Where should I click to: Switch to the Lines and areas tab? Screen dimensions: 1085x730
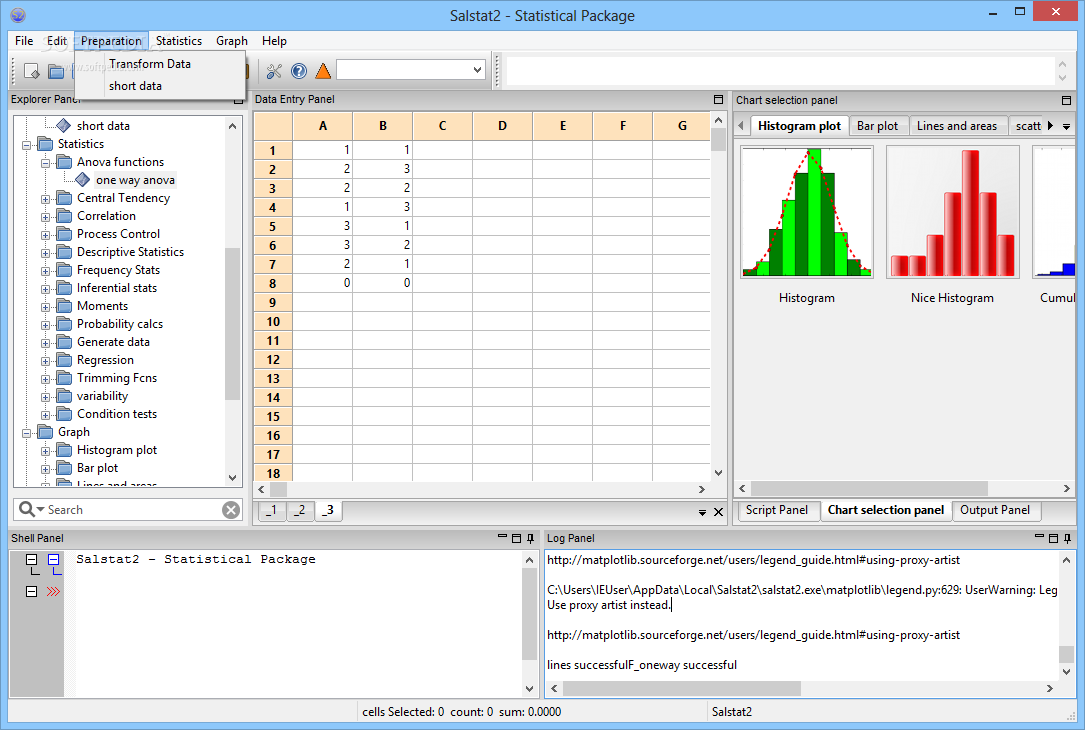point(957,126)
